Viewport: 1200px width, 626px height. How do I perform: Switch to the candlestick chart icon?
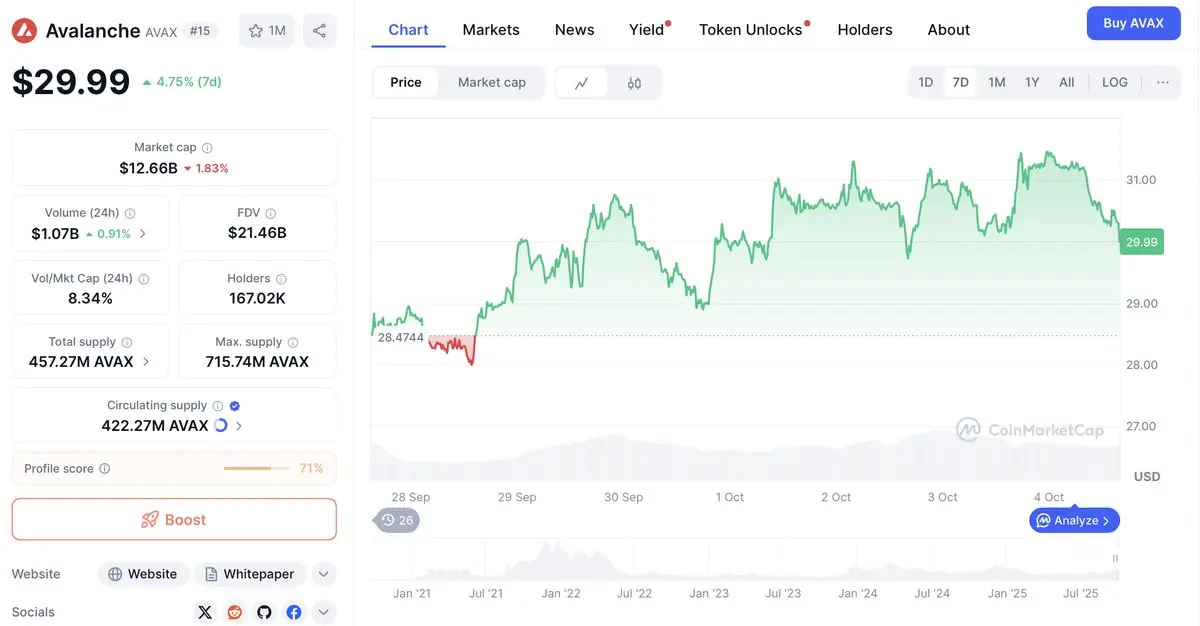[x=634, y=83]
